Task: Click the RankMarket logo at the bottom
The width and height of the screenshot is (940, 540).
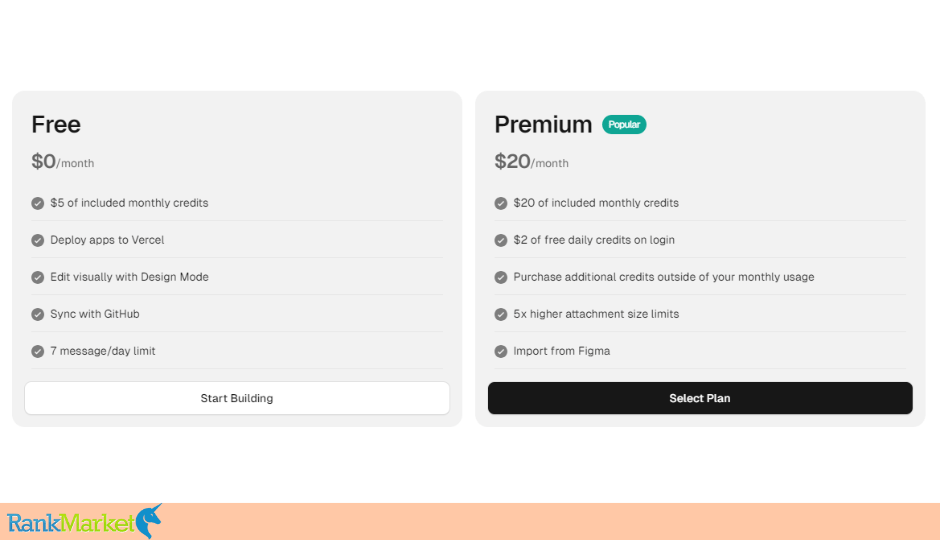Action: coord(85,521)
